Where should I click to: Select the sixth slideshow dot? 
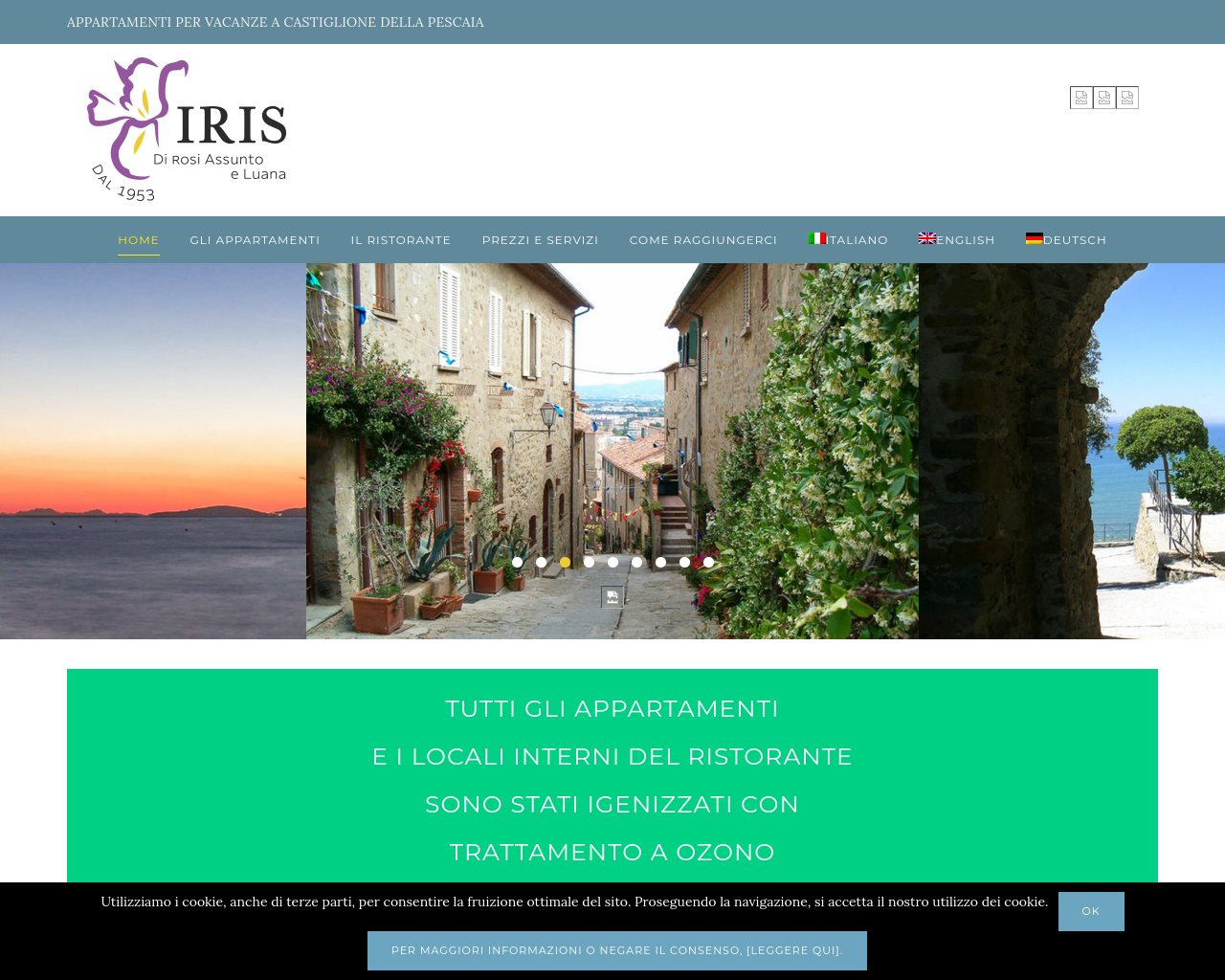click(636, 562)
